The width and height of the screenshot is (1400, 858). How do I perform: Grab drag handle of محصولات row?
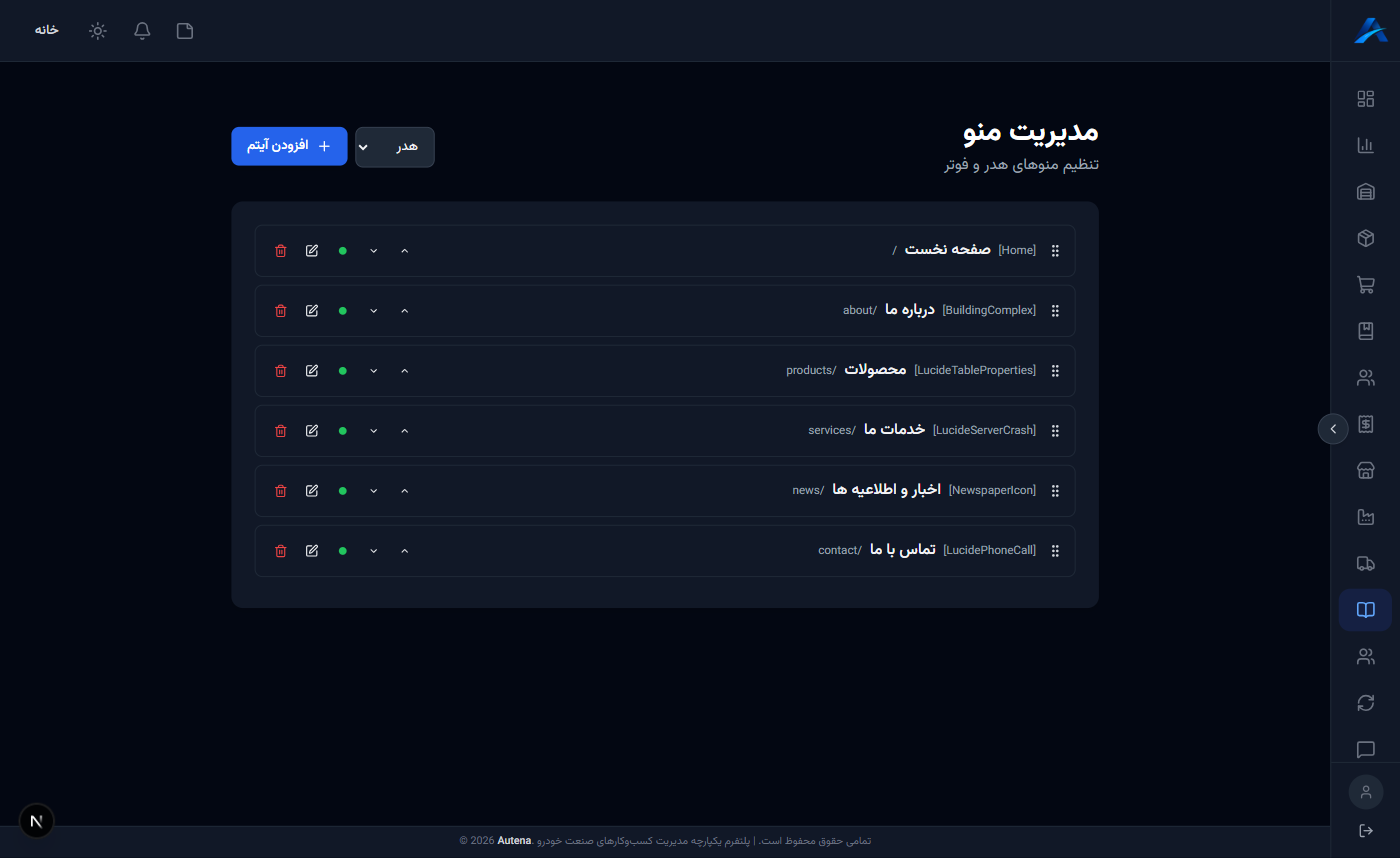click(x=1055, y=371)
